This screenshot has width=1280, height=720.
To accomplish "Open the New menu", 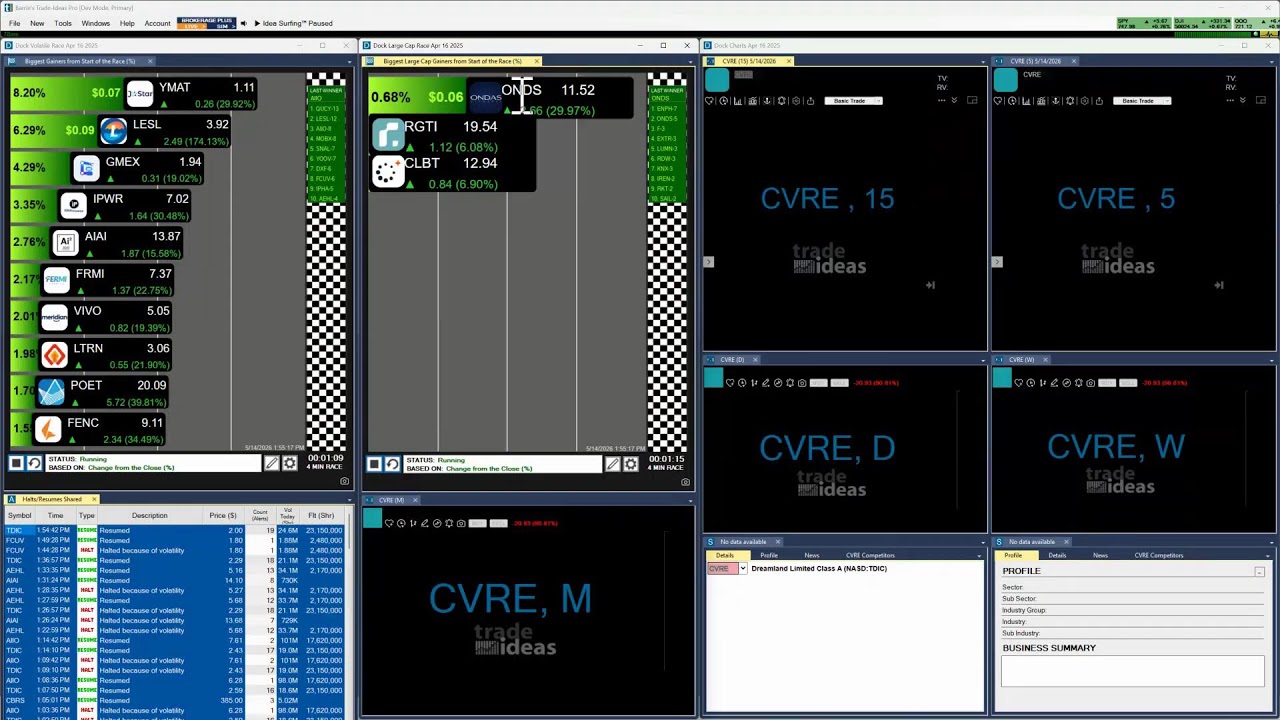I will click(37, 23).
